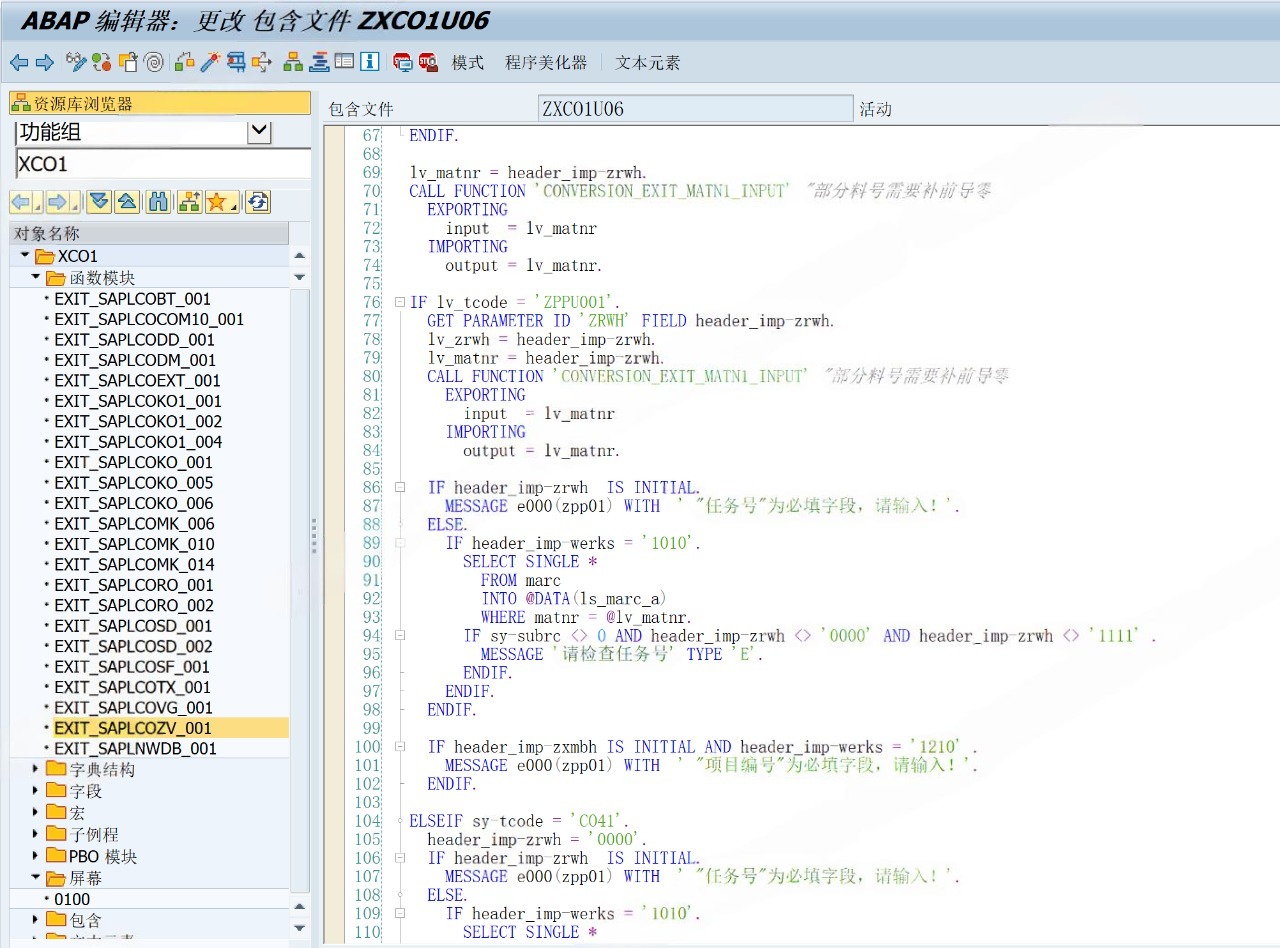This screenshot has height=948, width=1280.
Task: Expand the 字段 folder
Action: [x=36, y=791]
